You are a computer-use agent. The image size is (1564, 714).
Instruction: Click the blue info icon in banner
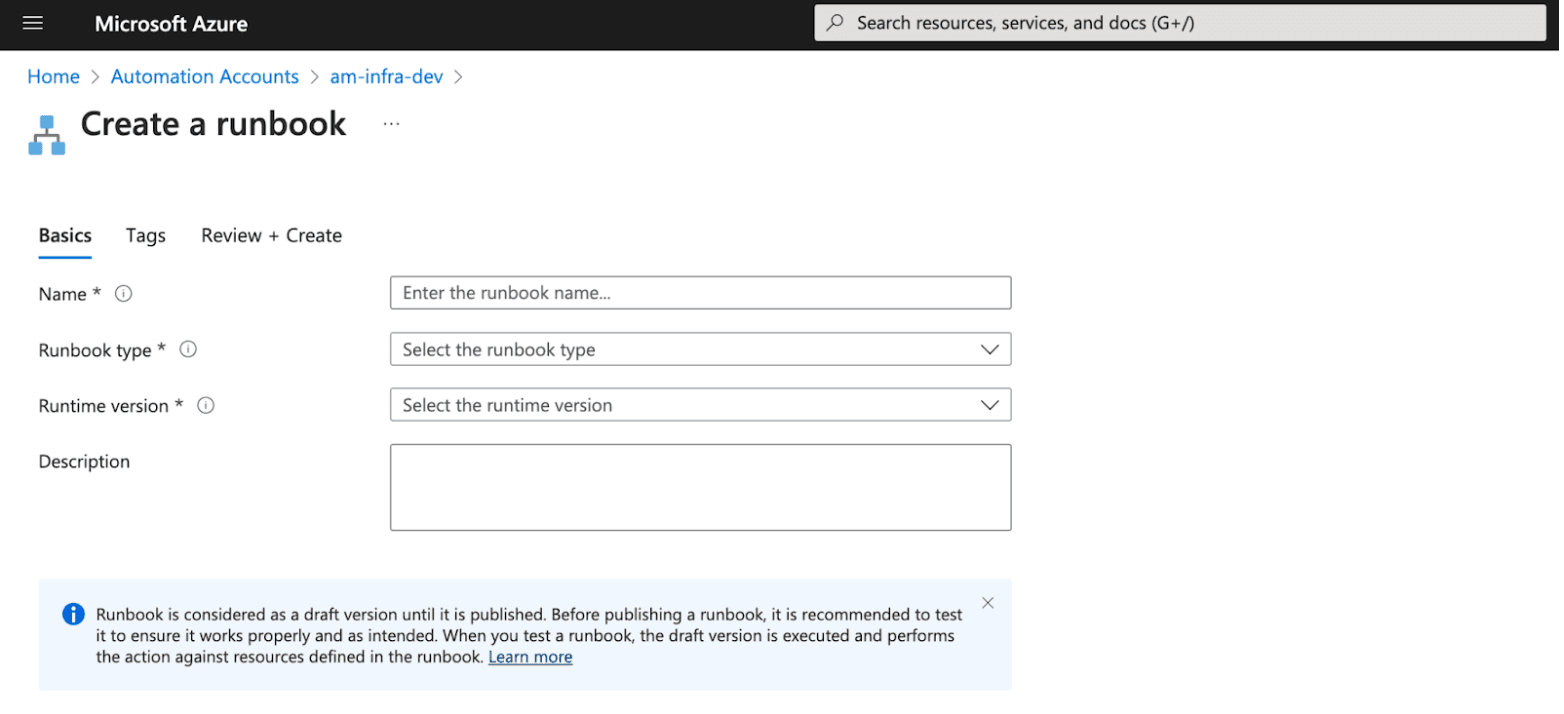73,614
